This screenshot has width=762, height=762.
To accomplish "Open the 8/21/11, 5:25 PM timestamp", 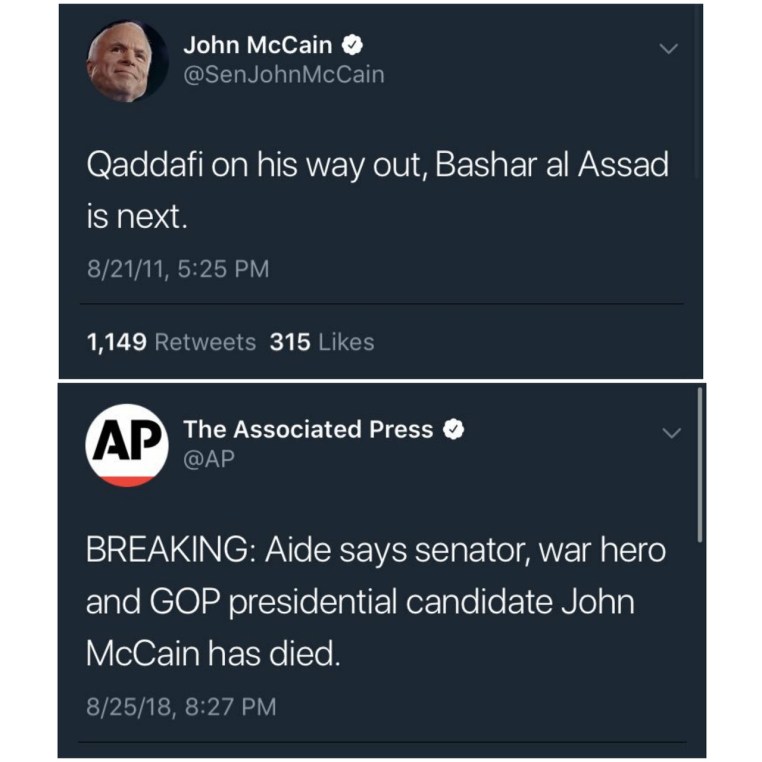I will pos(178,269).
